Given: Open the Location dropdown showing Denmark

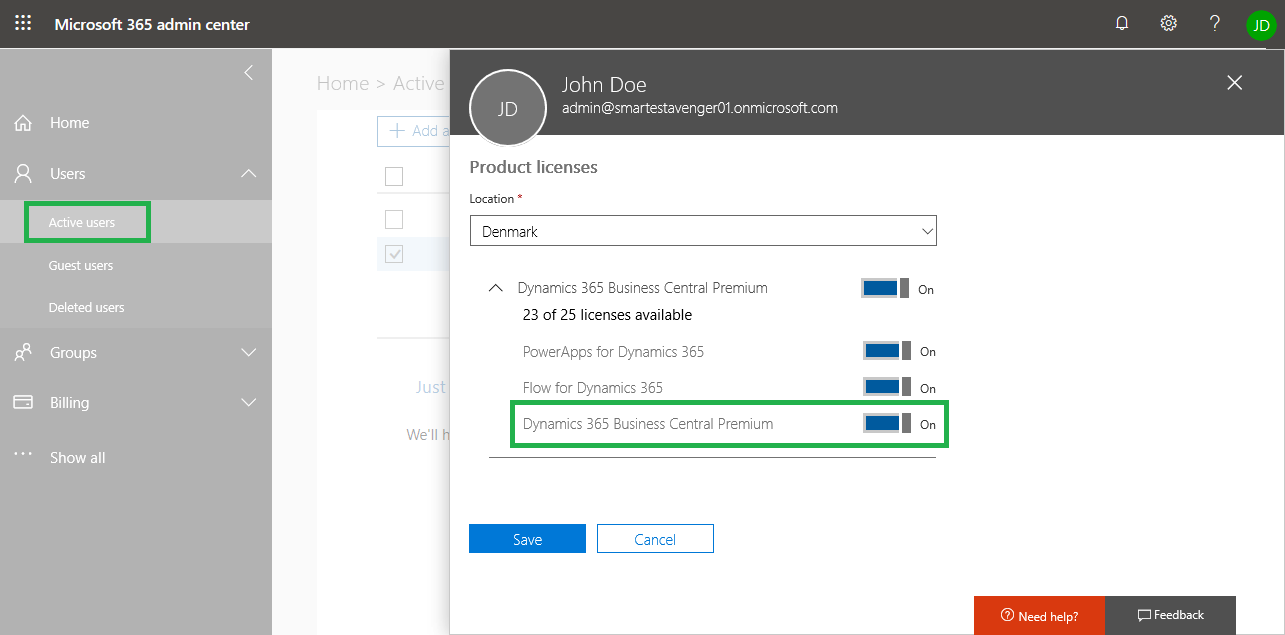Looking at the screenshot, I should coord(703,231).
